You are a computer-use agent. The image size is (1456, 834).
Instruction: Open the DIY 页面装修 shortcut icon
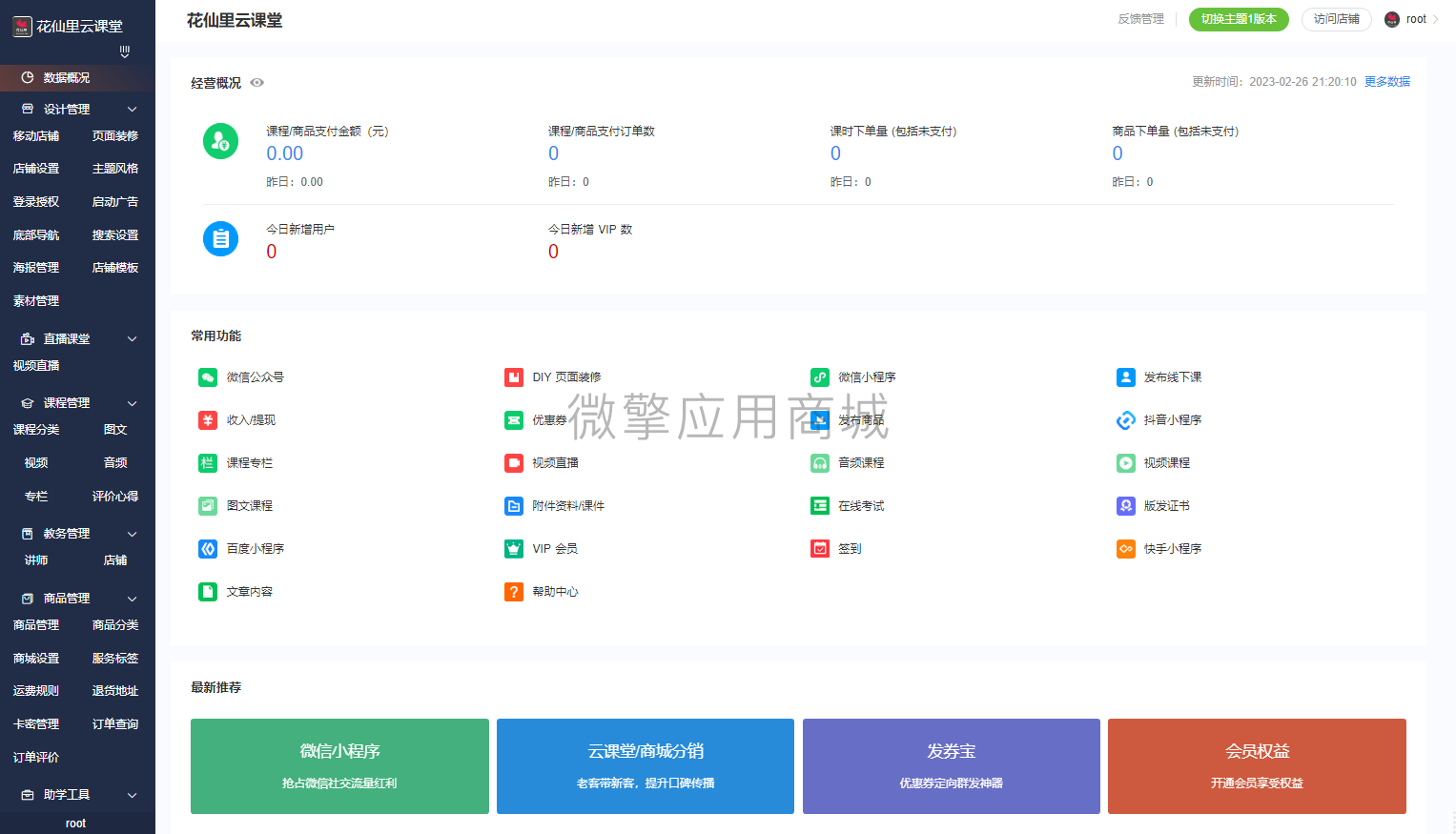coord(514,377)
